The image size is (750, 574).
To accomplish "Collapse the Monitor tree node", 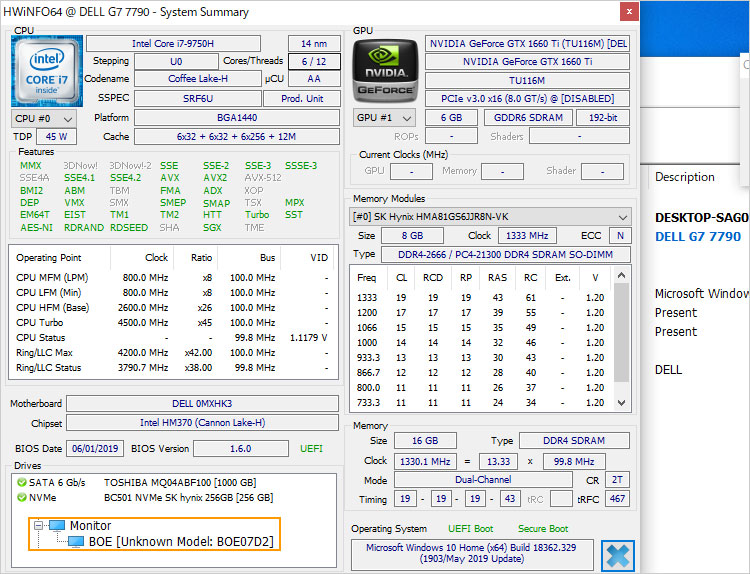I will [38, 526].
